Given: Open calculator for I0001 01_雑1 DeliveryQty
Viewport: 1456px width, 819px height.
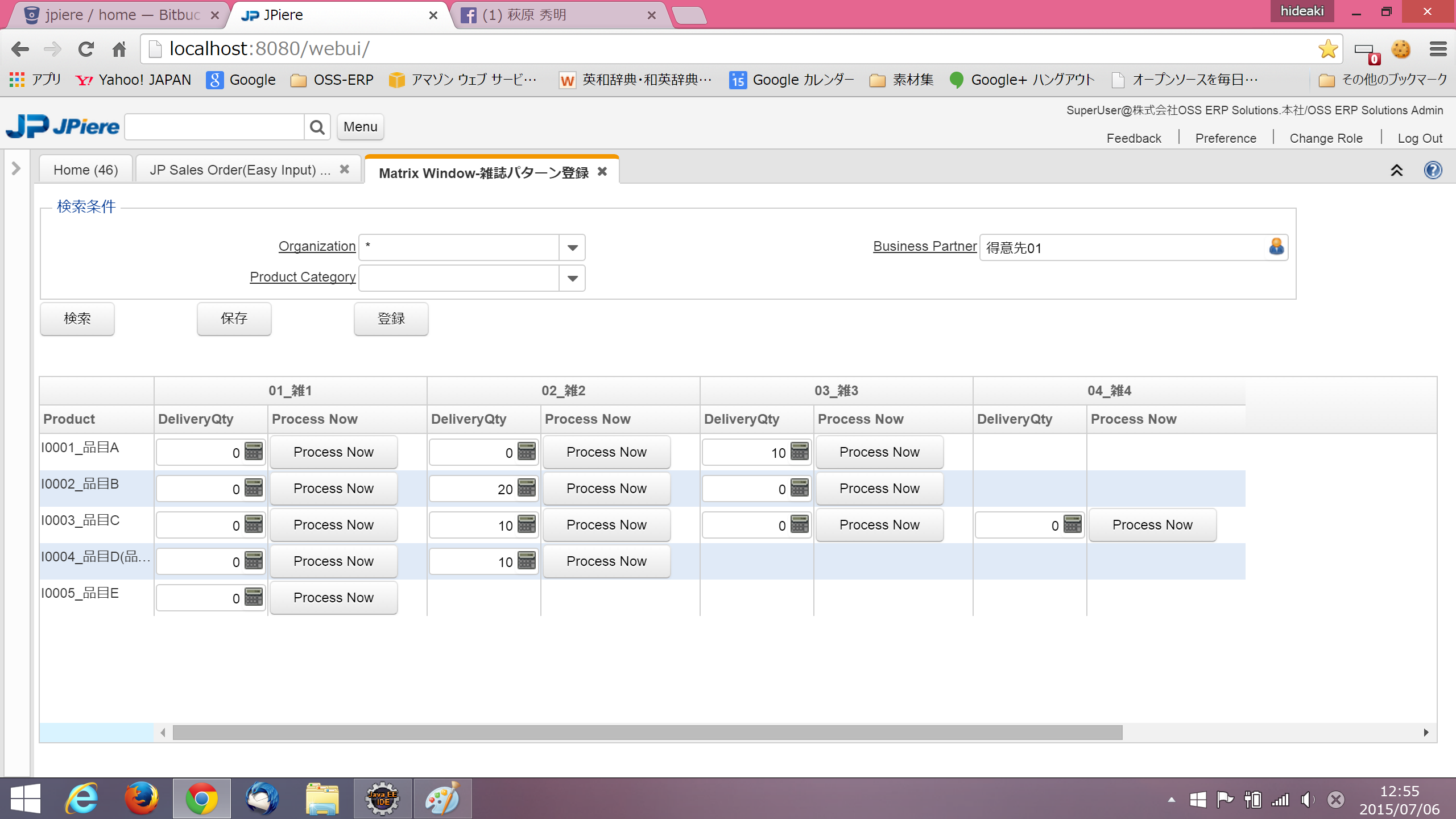Looking at the screenshot, I should (x=254, y=452).
